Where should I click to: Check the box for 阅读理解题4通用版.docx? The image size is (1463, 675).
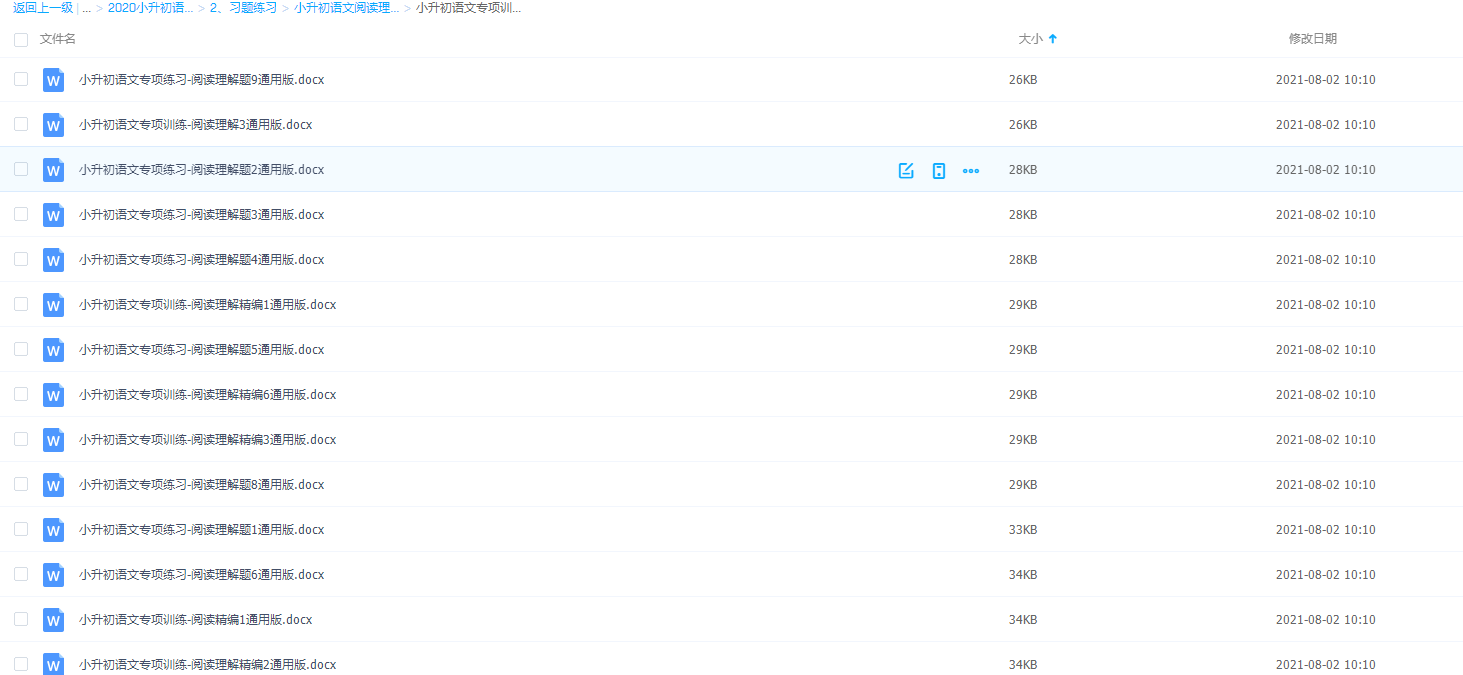coord(21,259)
